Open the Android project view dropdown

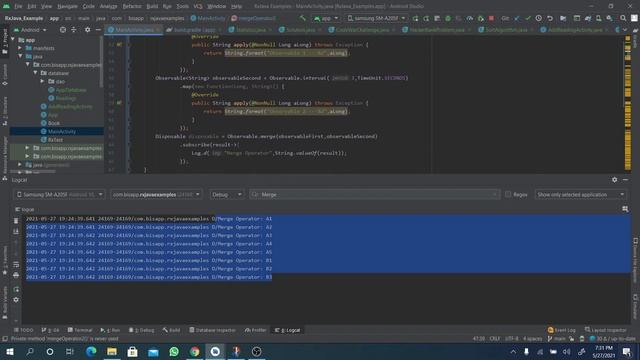click(30, 30)
